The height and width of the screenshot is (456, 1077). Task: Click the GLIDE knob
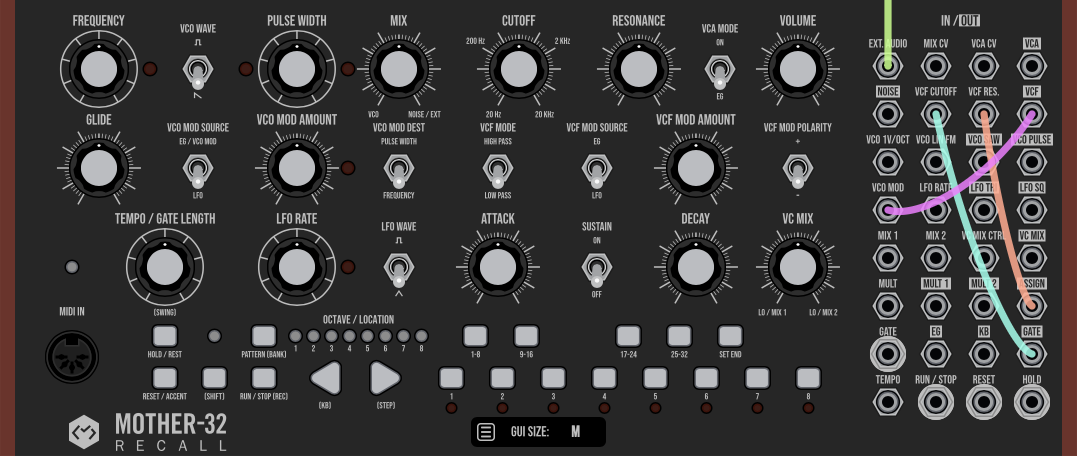(x=99, y=168)
